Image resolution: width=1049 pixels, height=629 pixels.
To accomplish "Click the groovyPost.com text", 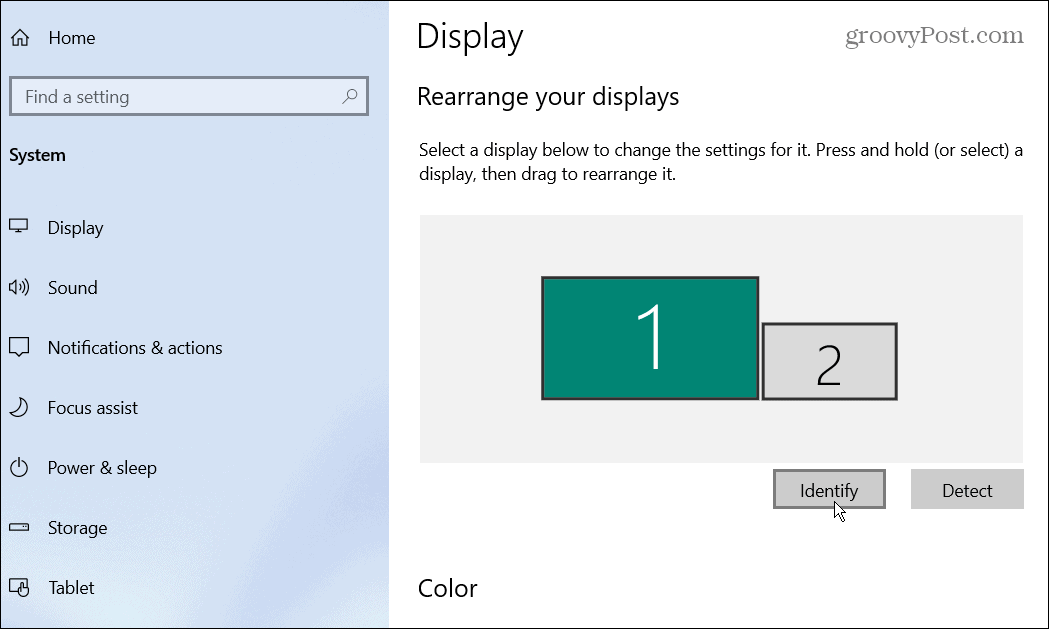I will coord(936,35).
